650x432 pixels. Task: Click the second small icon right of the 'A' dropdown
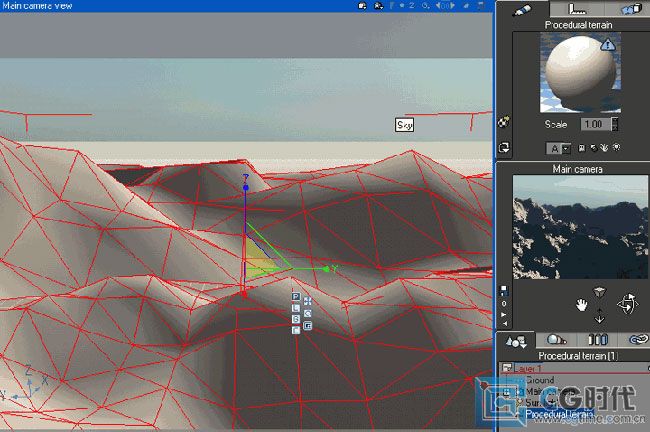point(594,148)
